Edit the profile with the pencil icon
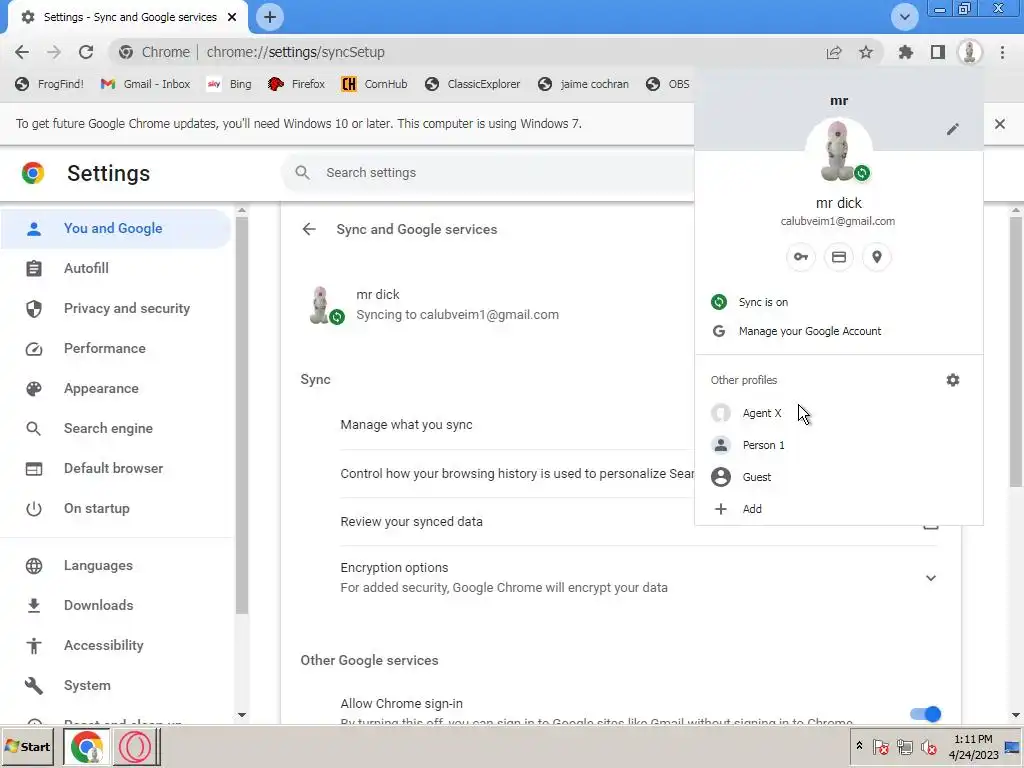1024x768 pixels. [x=953, y=129]
